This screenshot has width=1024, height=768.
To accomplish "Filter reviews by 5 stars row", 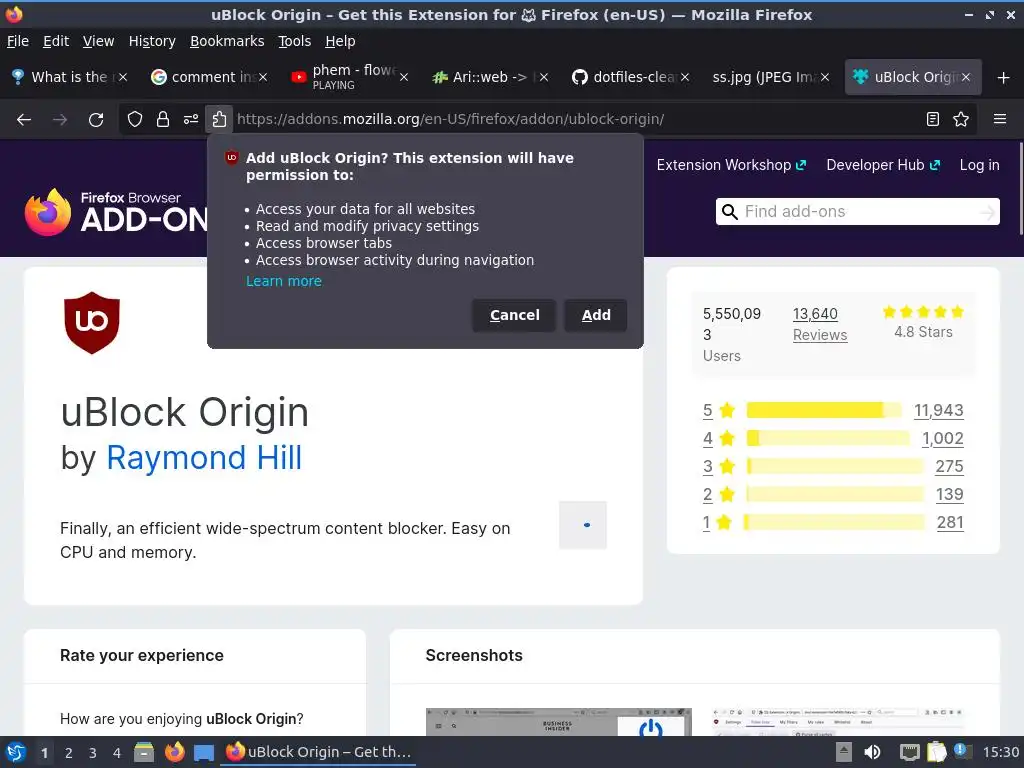I will coord(833,410).
